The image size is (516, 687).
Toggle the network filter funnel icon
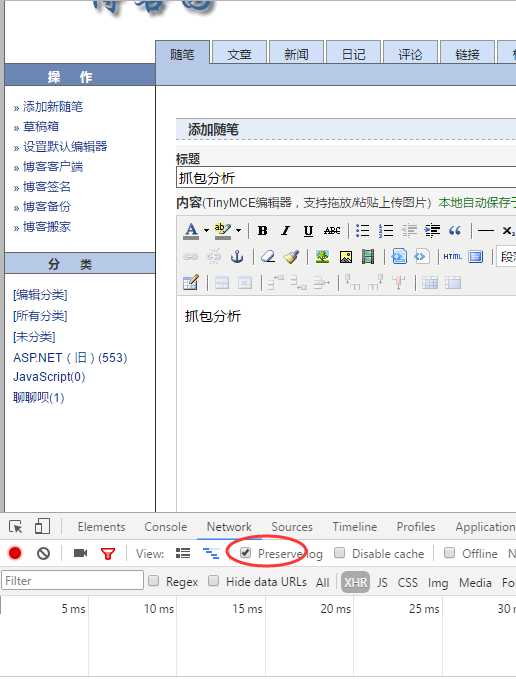pos(108,554)
